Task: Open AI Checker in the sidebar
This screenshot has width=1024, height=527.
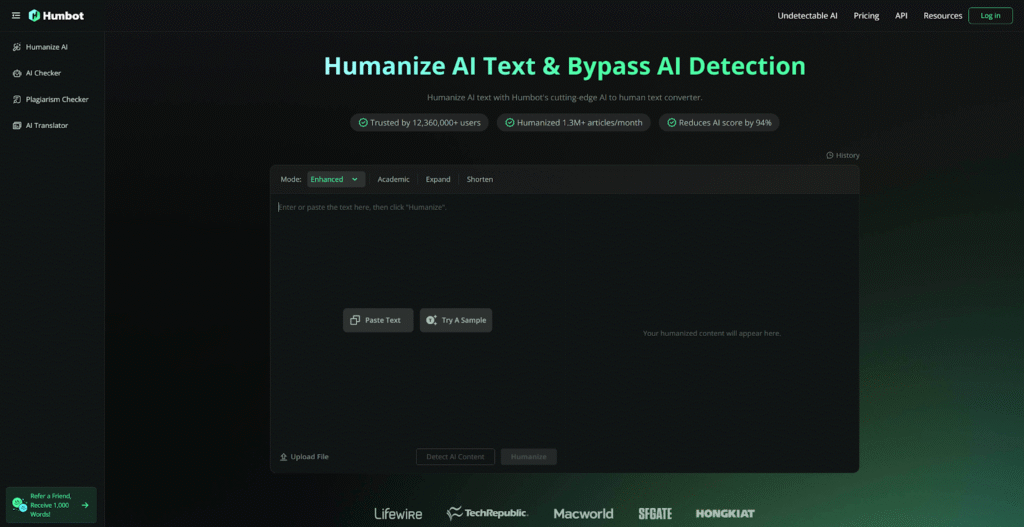Action: (x=43, y=73)
